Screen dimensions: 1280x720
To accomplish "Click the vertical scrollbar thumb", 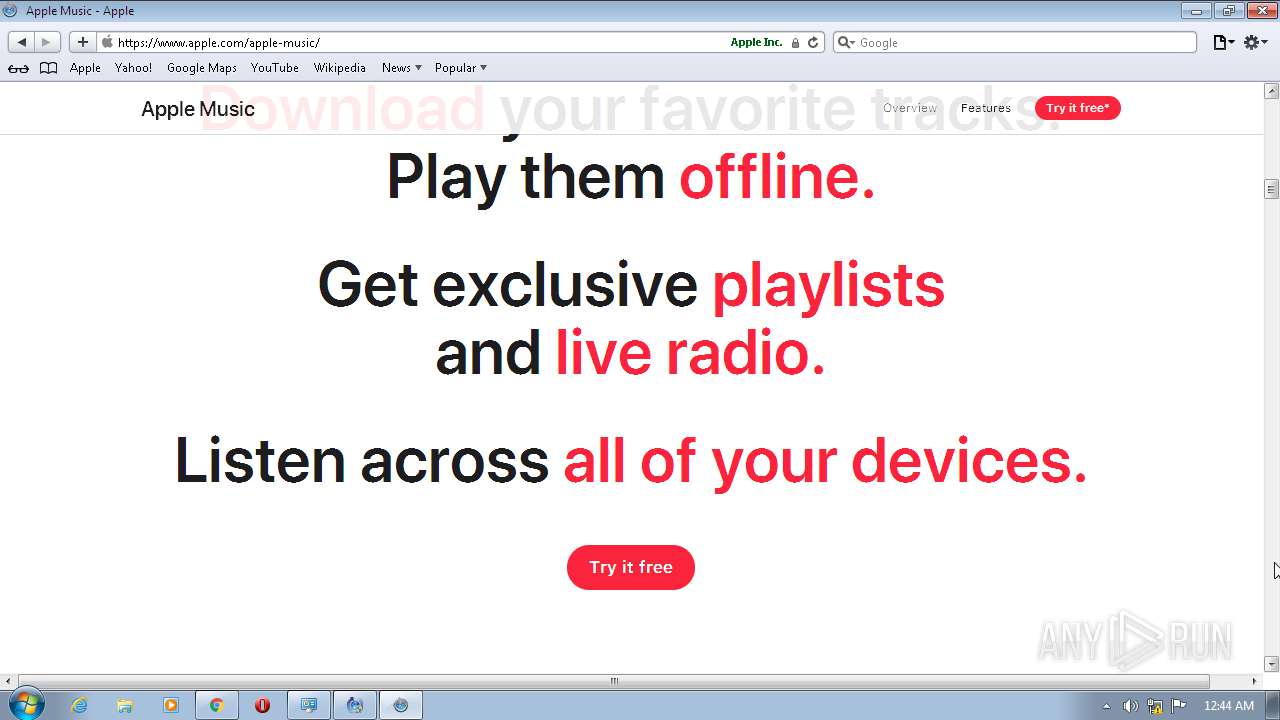I will pos(1272,189).
